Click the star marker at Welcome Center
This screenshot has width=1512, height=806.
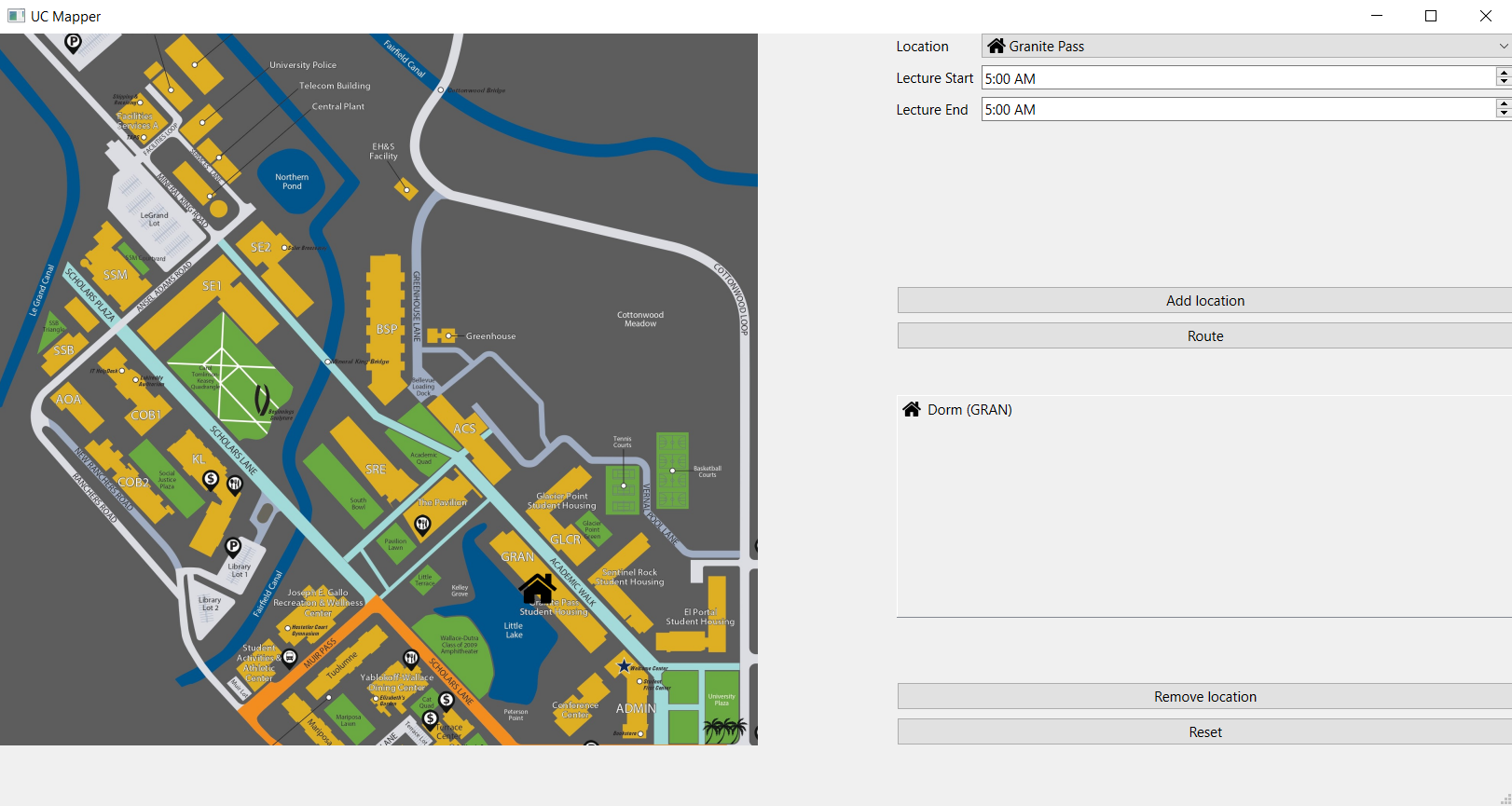click(624, 666)
